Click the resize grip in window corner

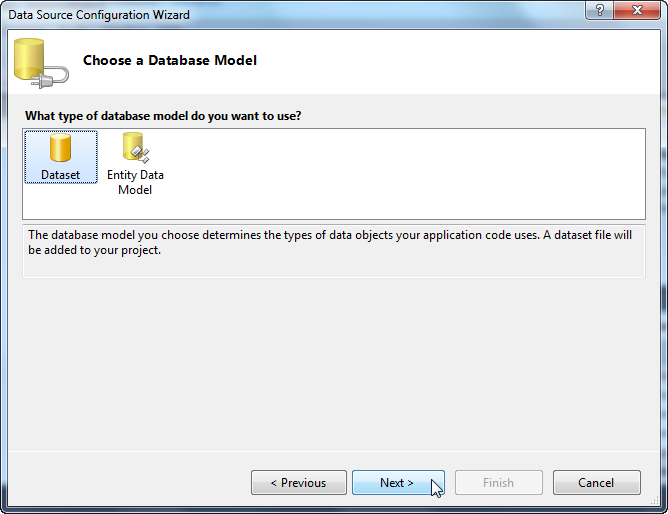pos(655,502)
